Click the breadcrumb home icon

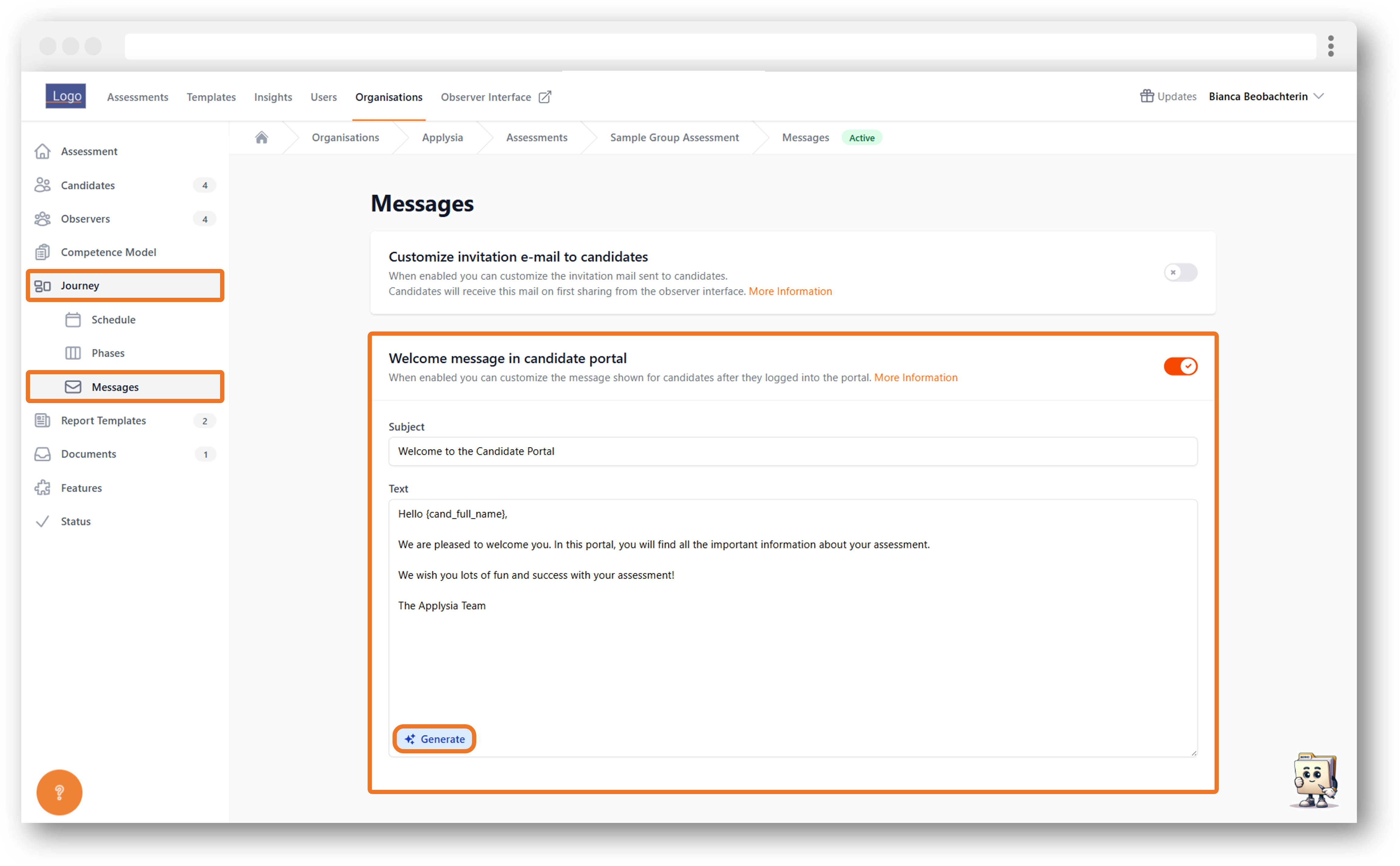[262, 138]
